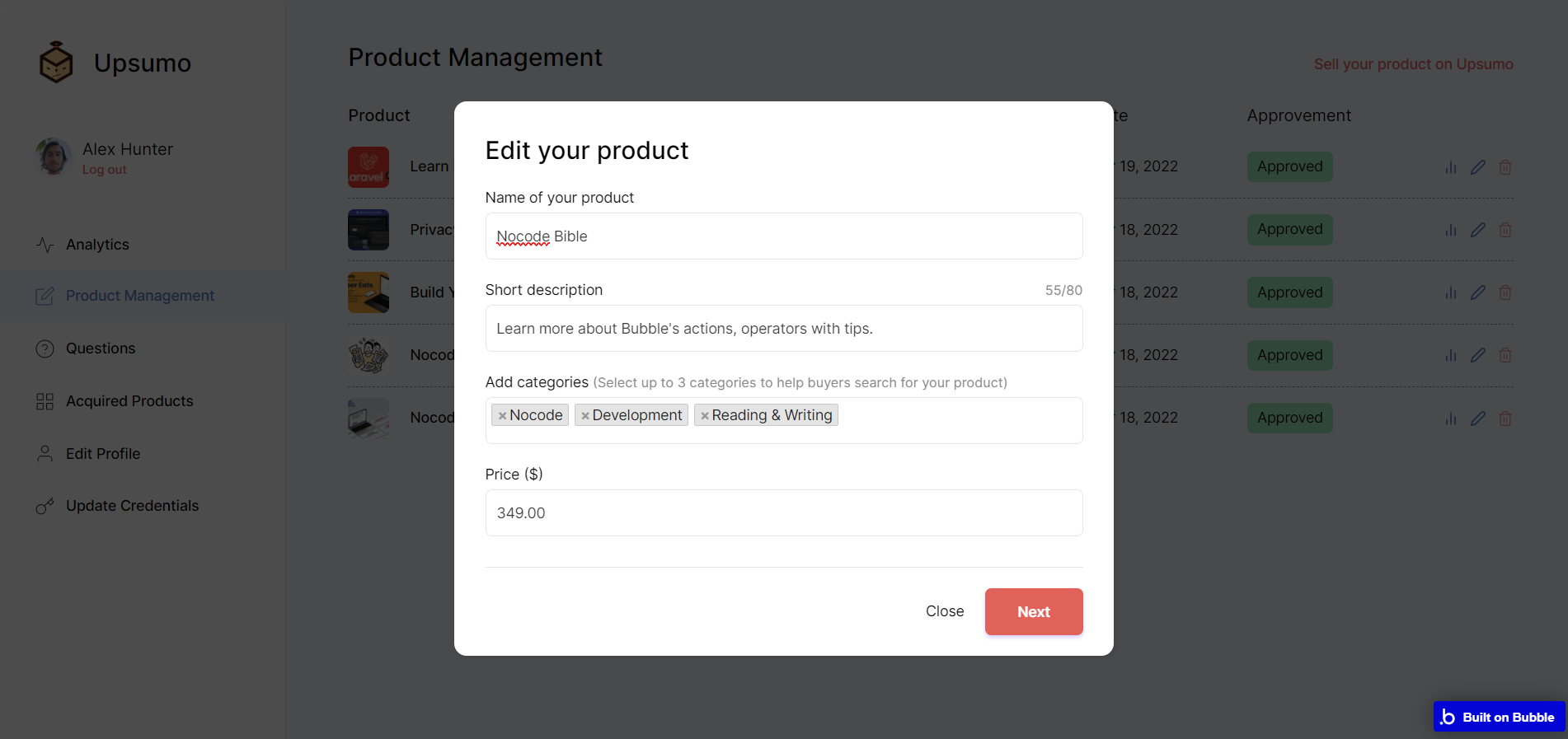Remove the Reading & Writing category tag
This screenshot has width=1568, height=739.
pos(705,416)
